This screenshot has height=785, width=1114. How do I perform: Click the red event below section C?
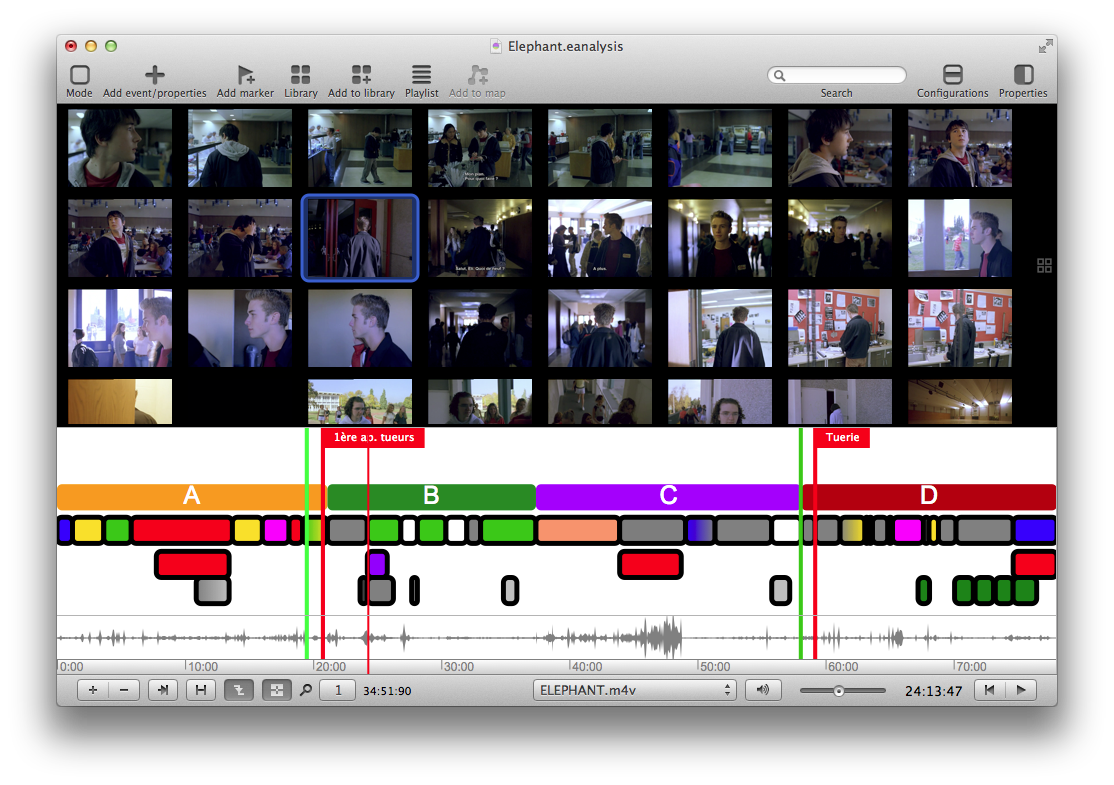tap(650, 565)
